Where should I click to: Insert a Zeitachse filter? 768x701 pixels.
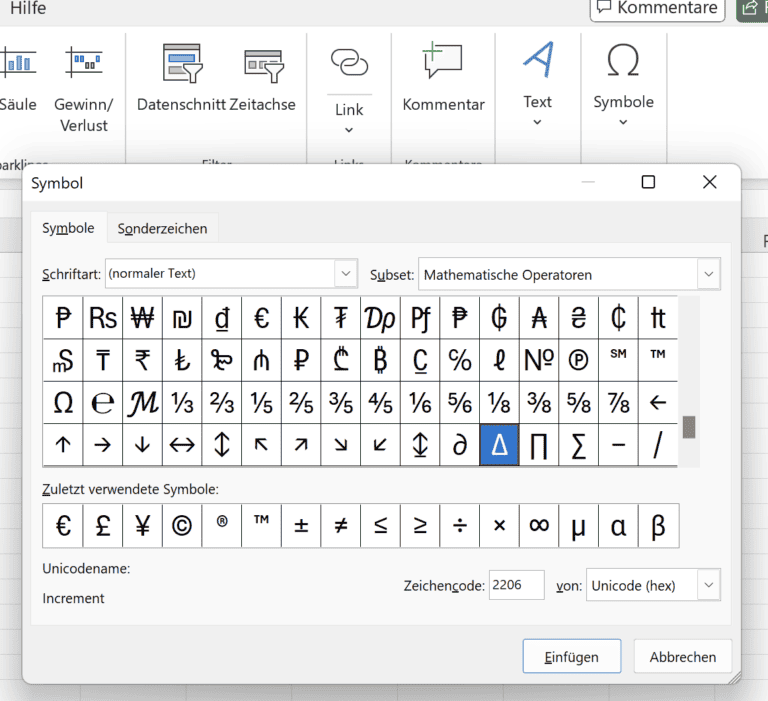tap(263, 78)
